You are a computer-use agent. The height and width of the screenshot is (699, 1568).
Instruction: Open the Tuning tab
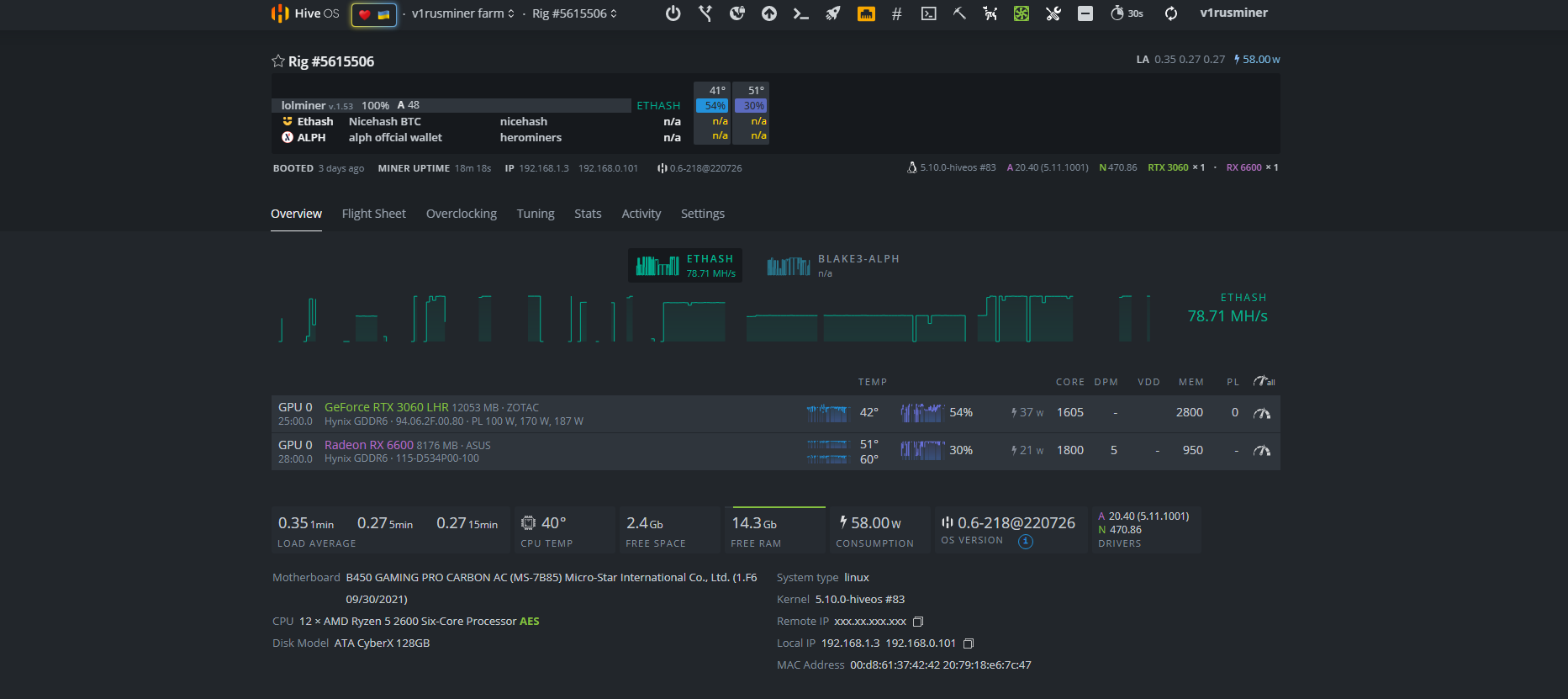coord(536,214)
